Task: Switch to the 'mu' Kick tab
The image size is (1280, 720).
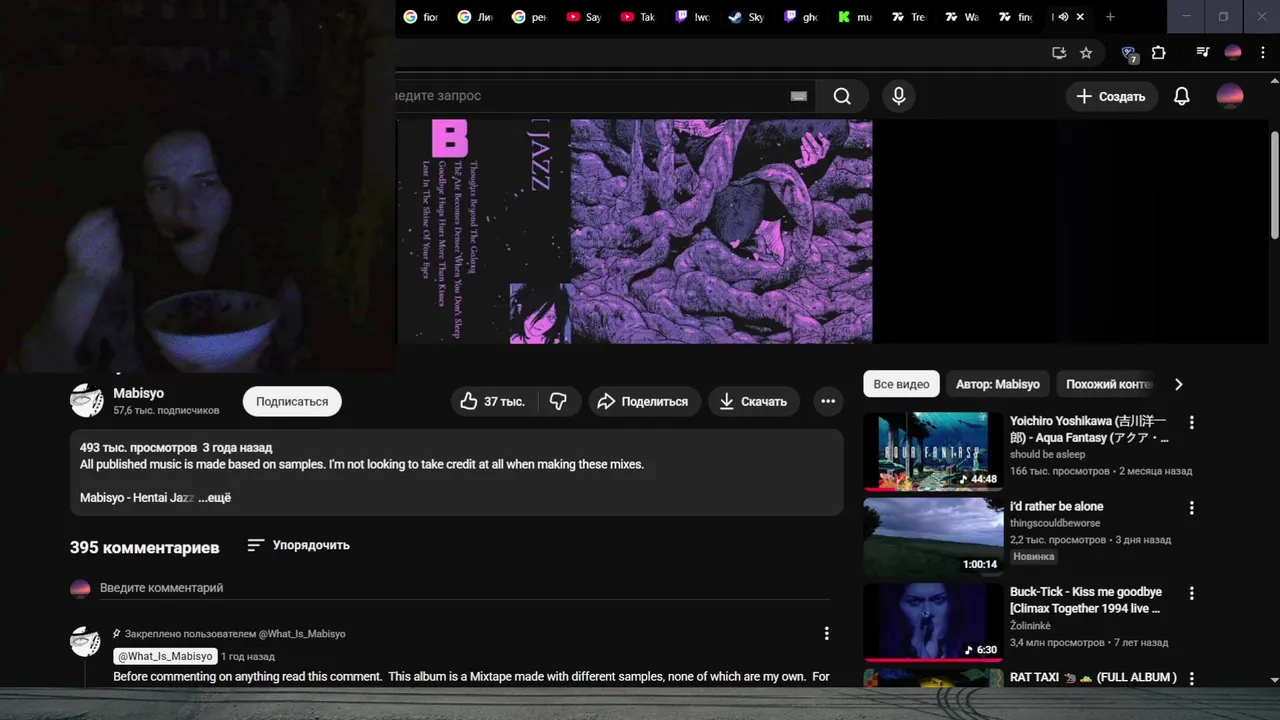Action: [854, 17]
